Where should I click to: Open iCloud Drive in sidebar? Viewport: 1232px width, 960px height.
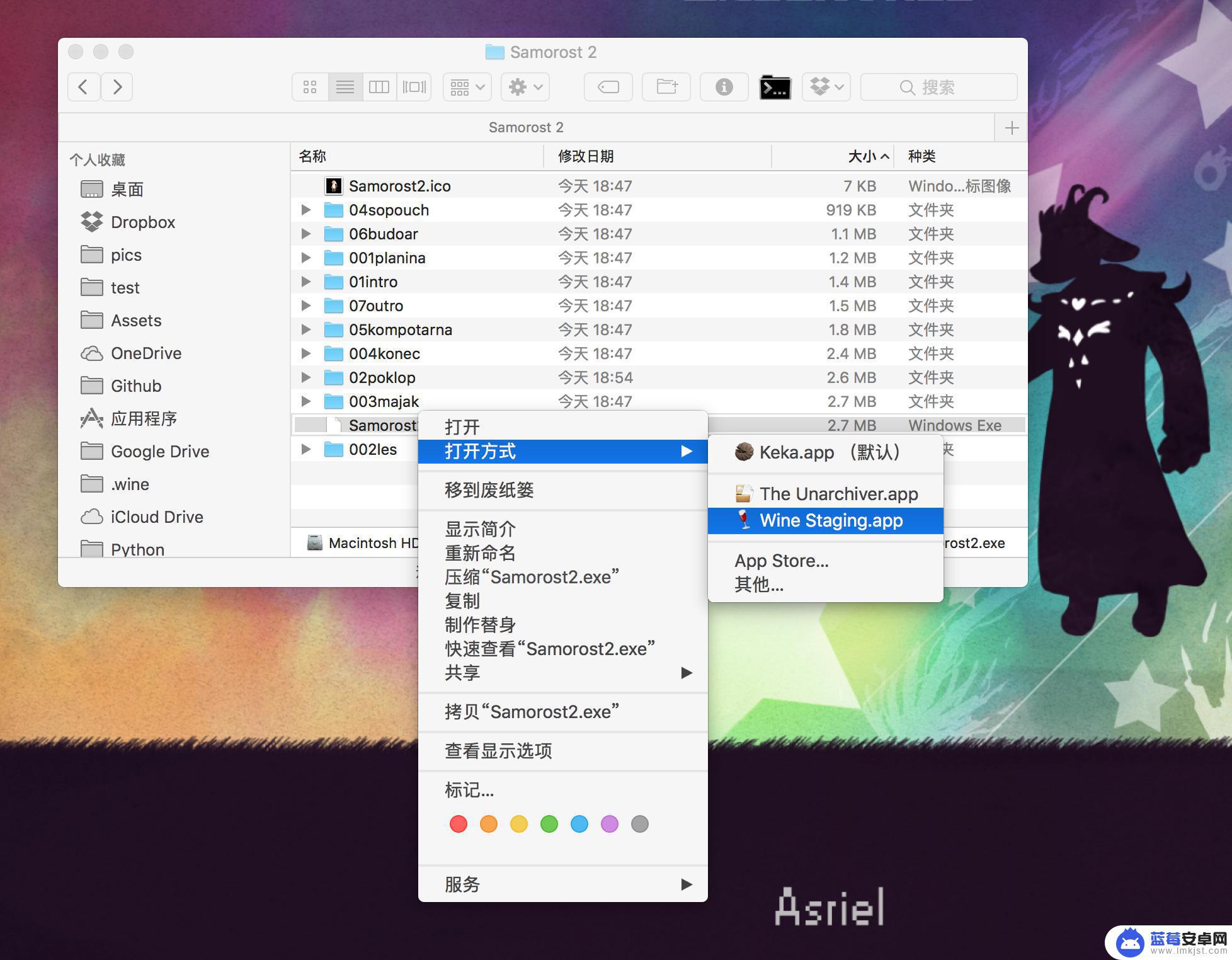(x=142, y=517)
